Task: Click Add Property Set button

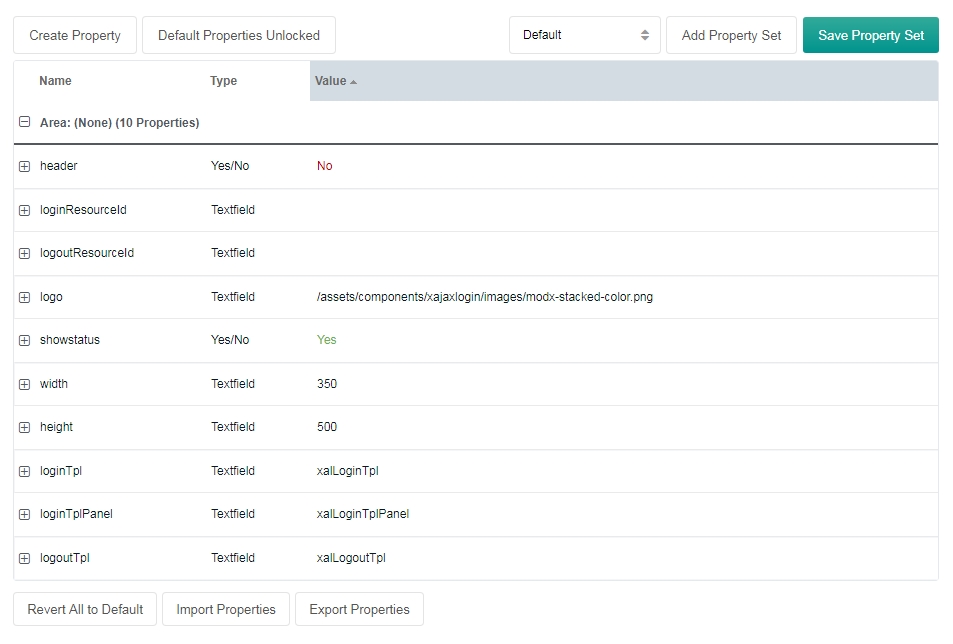Action: click(x=731, y=35)
